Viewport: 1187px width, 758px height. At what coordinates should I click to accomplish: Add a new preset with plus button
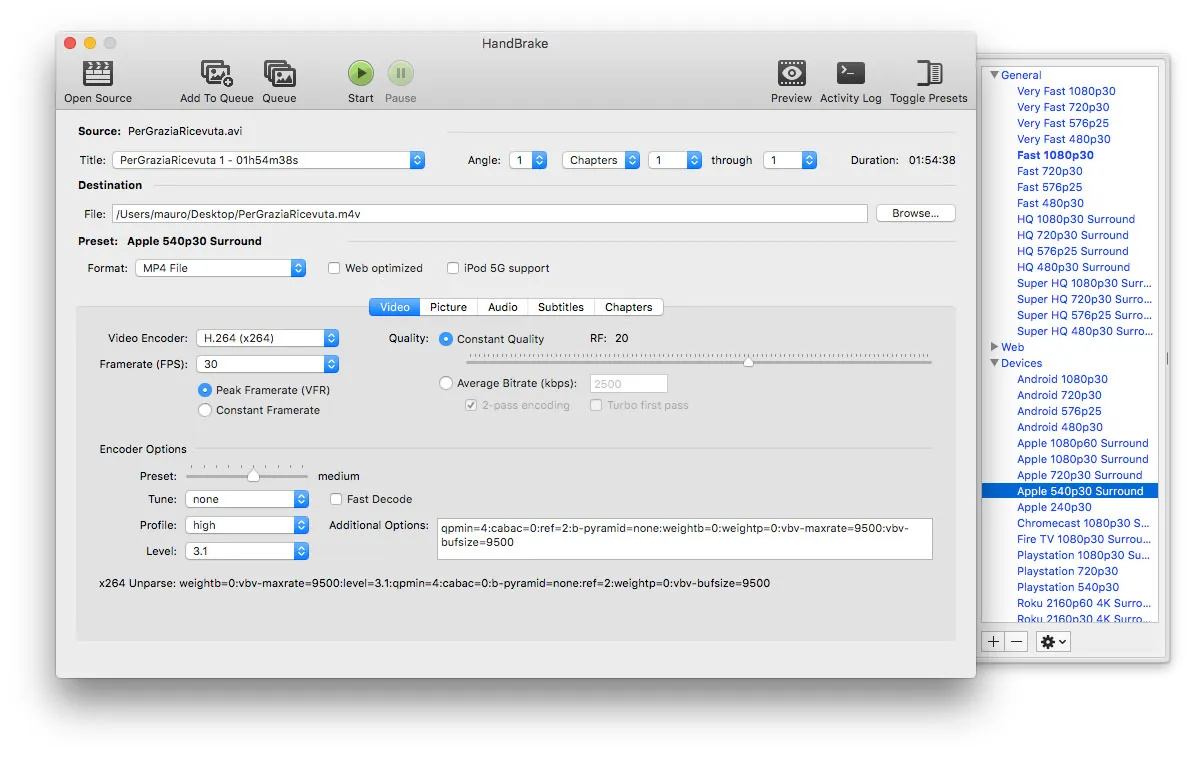[993, 641]
